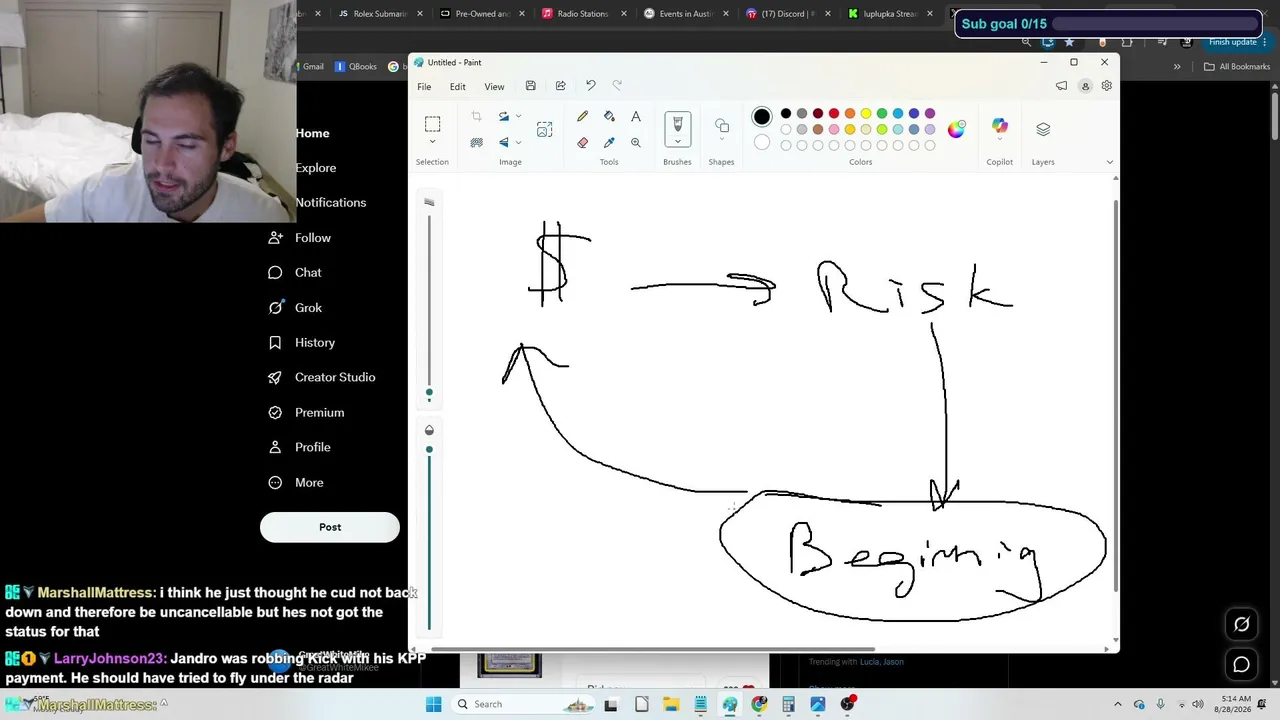Select the Pencil tool in Paint
Viewport: 1280px width, 720px height.
582,117
